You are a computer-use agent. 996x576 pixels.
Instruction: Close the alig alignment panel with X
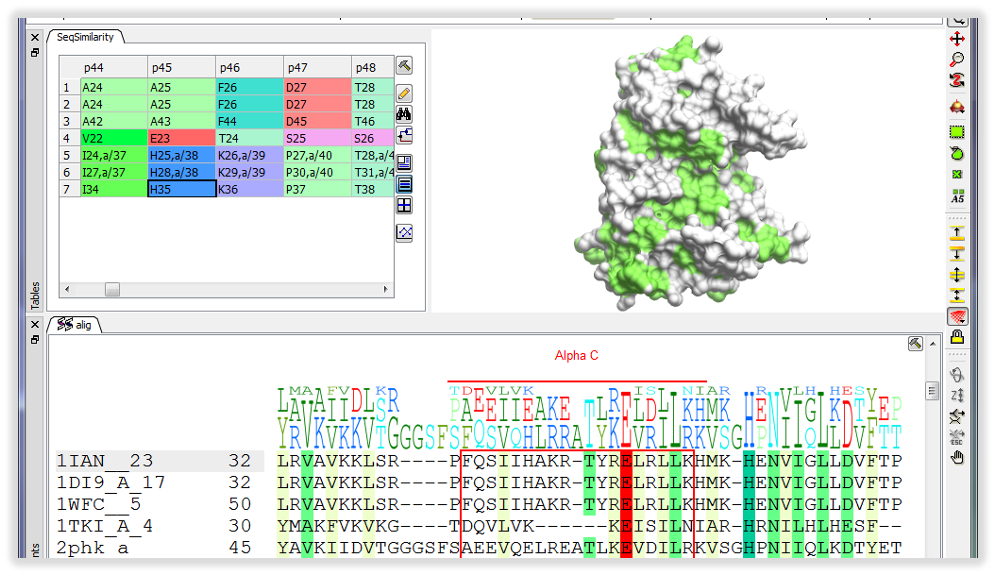35,325
